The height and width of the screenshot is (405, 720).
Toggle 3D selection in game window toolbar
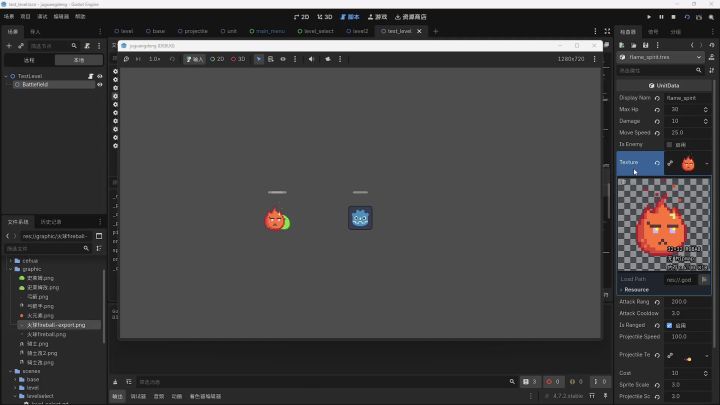[x=238, y=59]
